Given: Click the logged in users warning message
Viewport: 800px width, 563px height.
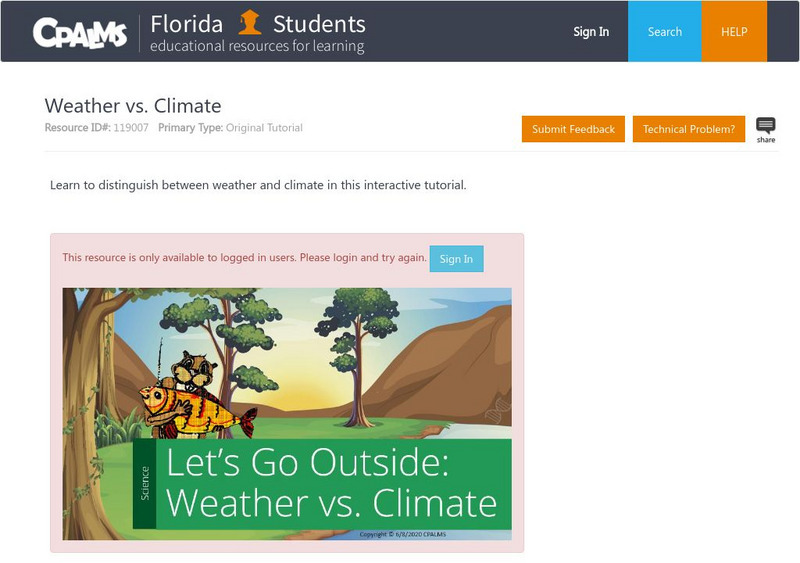Looking at the screenshot, I should pos(244,258).
